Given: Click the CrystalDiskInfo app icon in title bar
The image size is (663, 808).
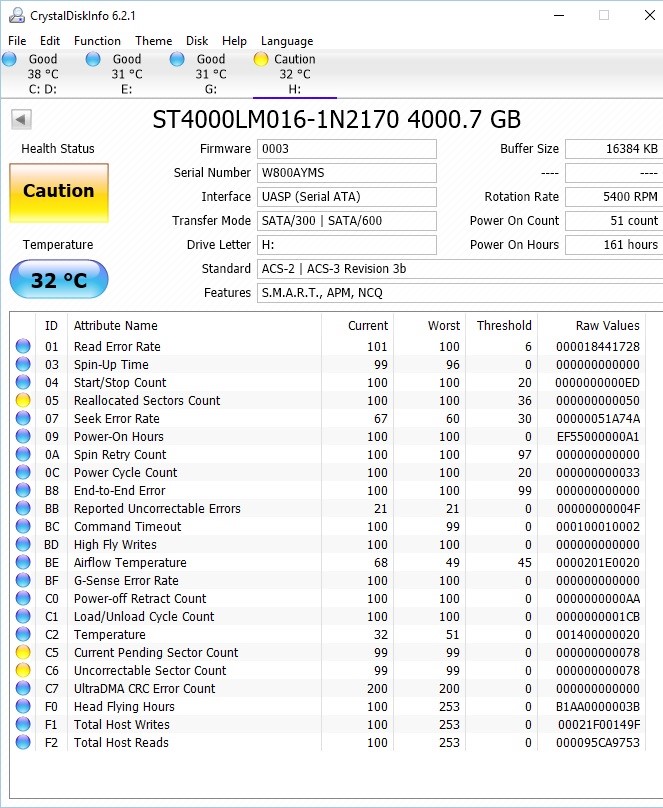Looking at the screenshot, I should click(17, 15).
